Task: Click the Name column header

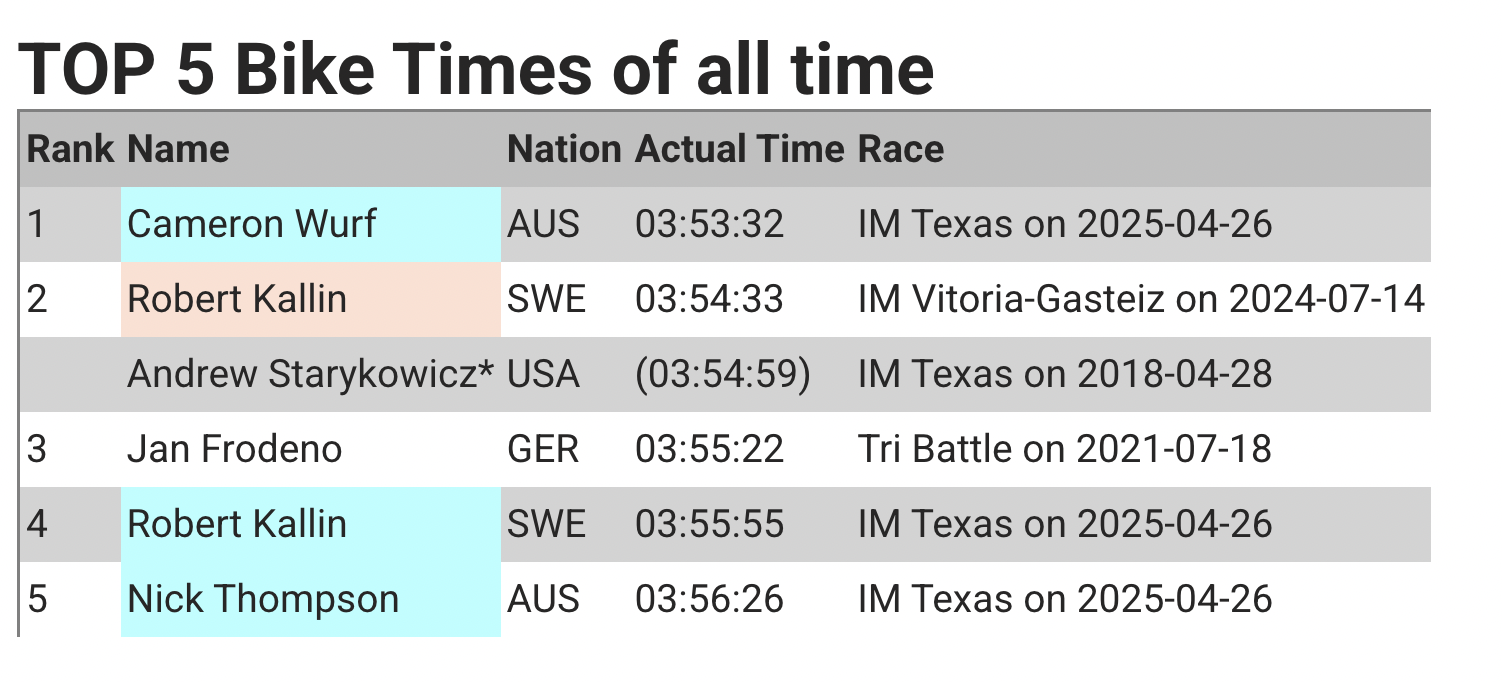Action: coord(178,149)
